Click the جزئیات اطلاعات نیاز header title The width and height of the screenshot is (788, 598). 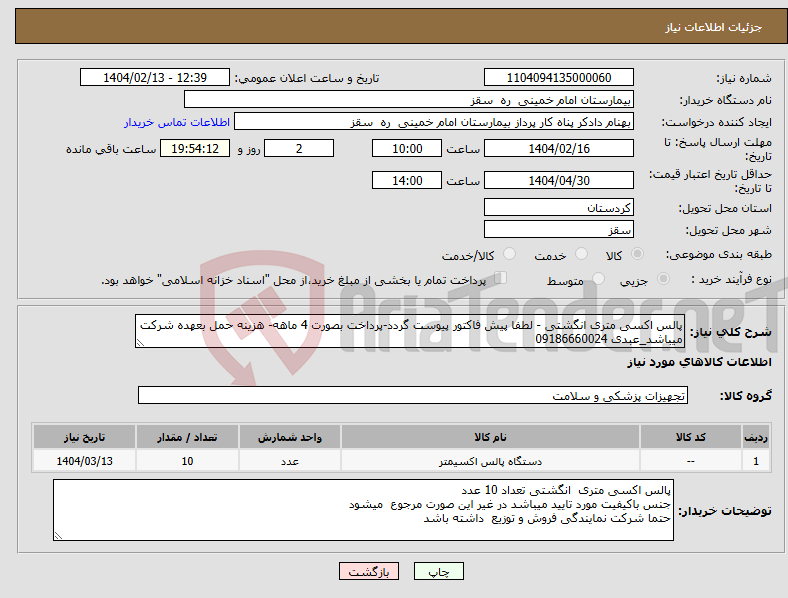tap(714, 27)
